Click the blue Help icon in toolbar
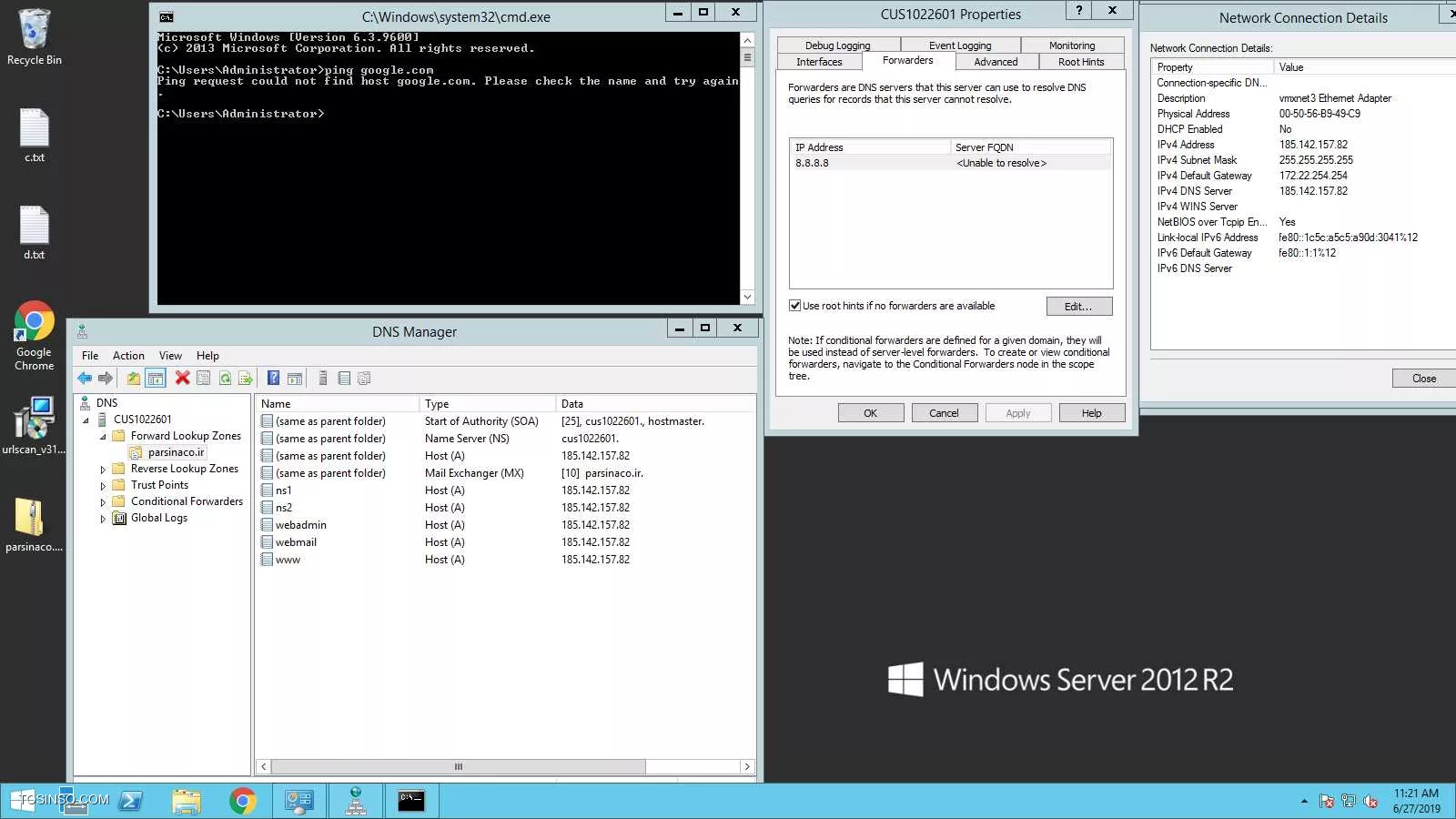 point(273,379)
